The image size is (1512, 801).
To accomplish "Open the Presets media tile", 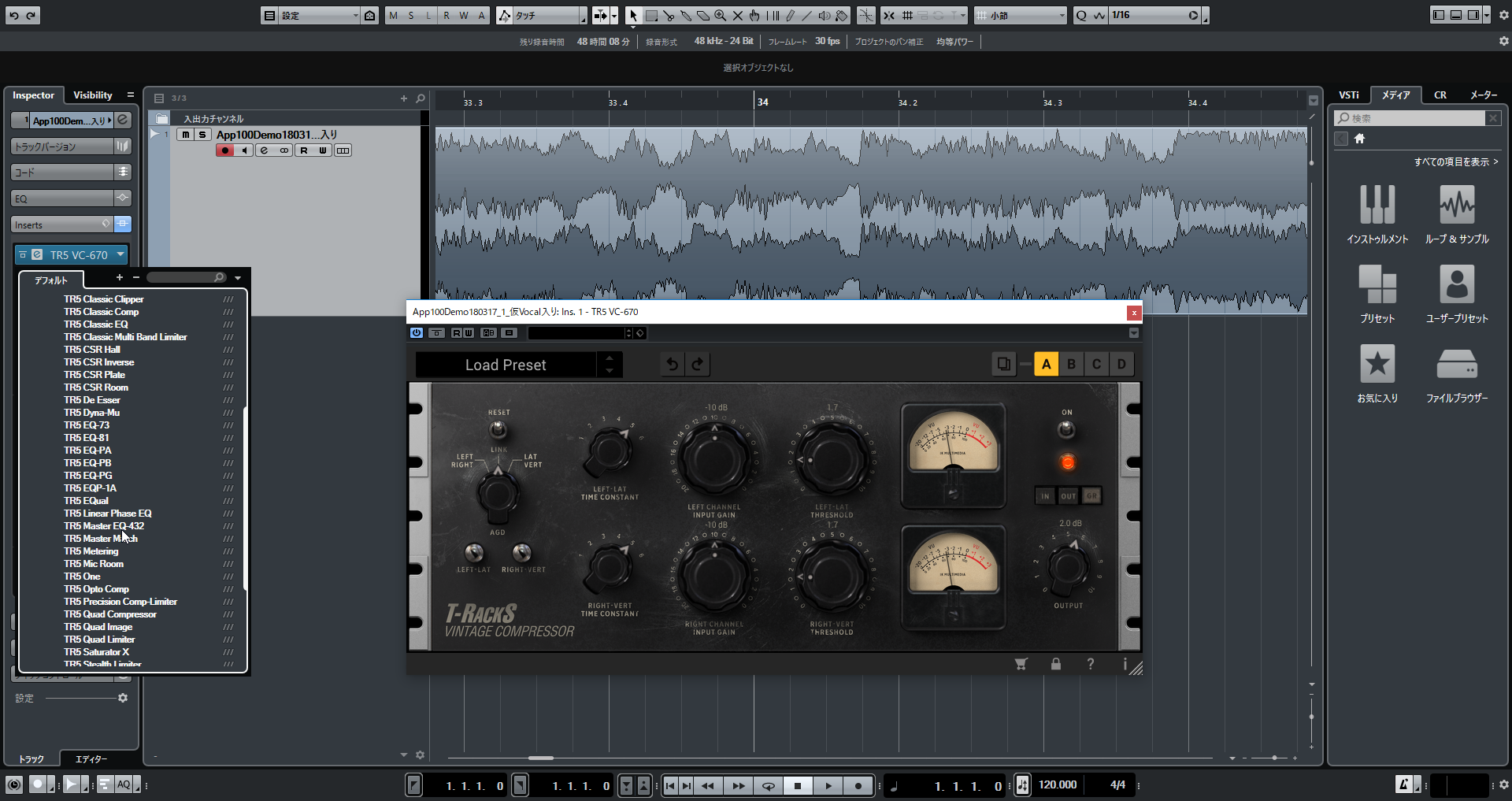I will click(1377, 294).
